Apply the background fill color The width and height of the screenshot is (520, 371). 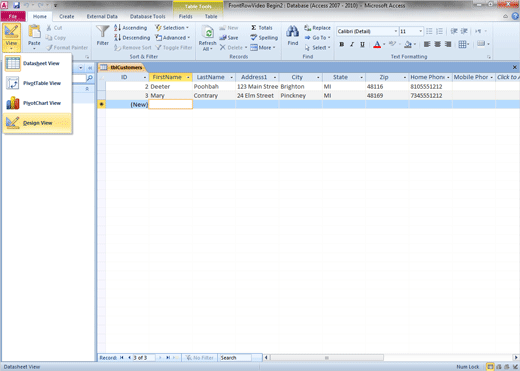tap(408, 44)
